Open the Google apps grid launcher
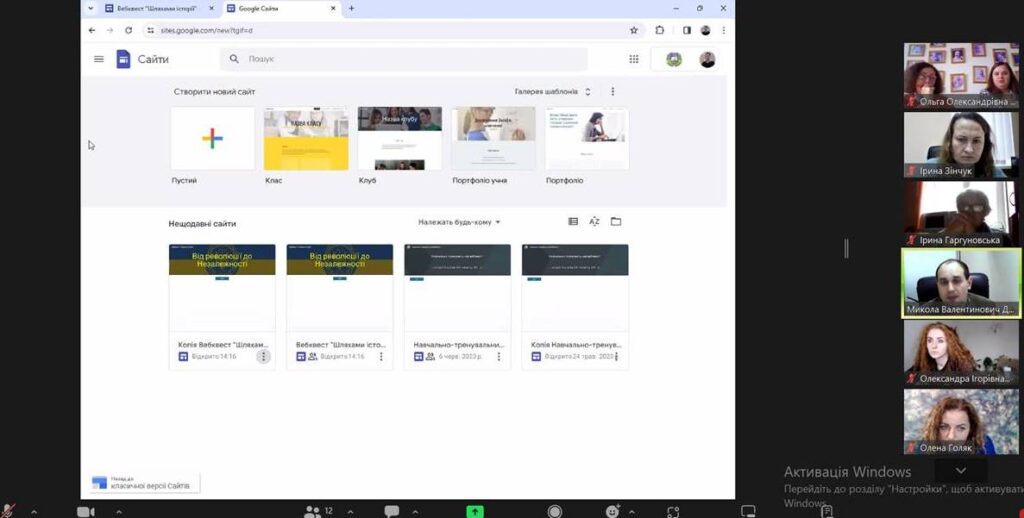Screen dimensions: 1024x518 [633, 59]
